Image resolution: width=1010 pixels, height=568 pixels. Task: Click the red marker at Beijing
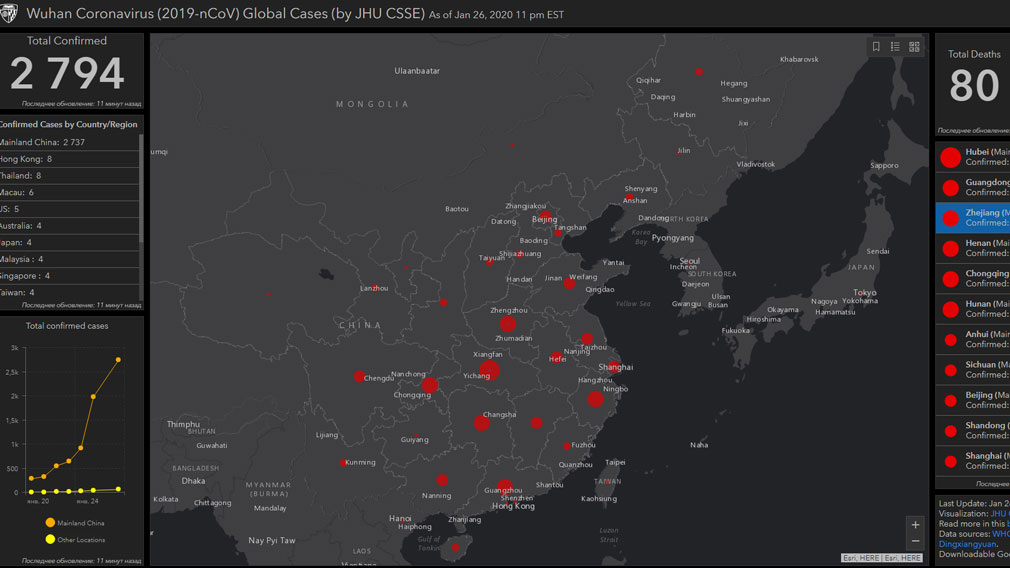pyautogui.click(x=545, y=216)
